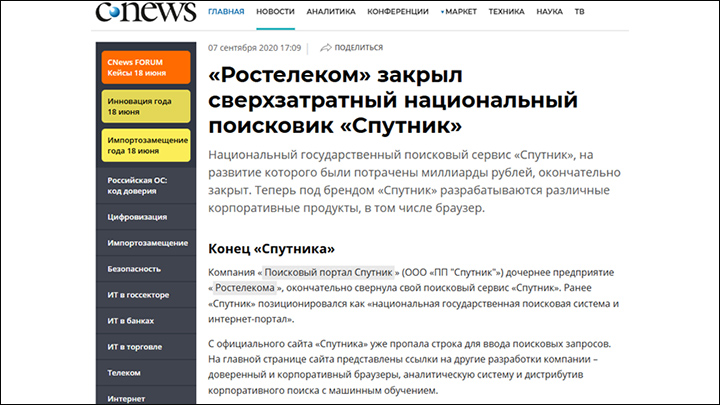The width and height of the screenshot is (720, 405).
Task: Click the Импортозамещение года banner
Action: point(145,146)
